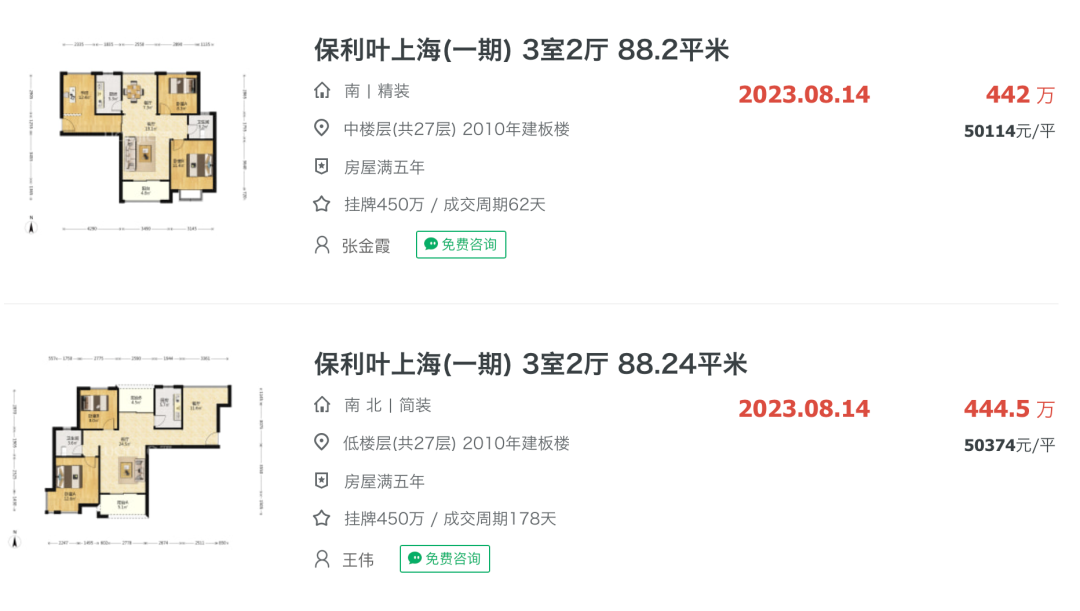1080x611 pixels.
Task: Click the 444.5 万 sold price
Action: click(x=1009, y=408)
